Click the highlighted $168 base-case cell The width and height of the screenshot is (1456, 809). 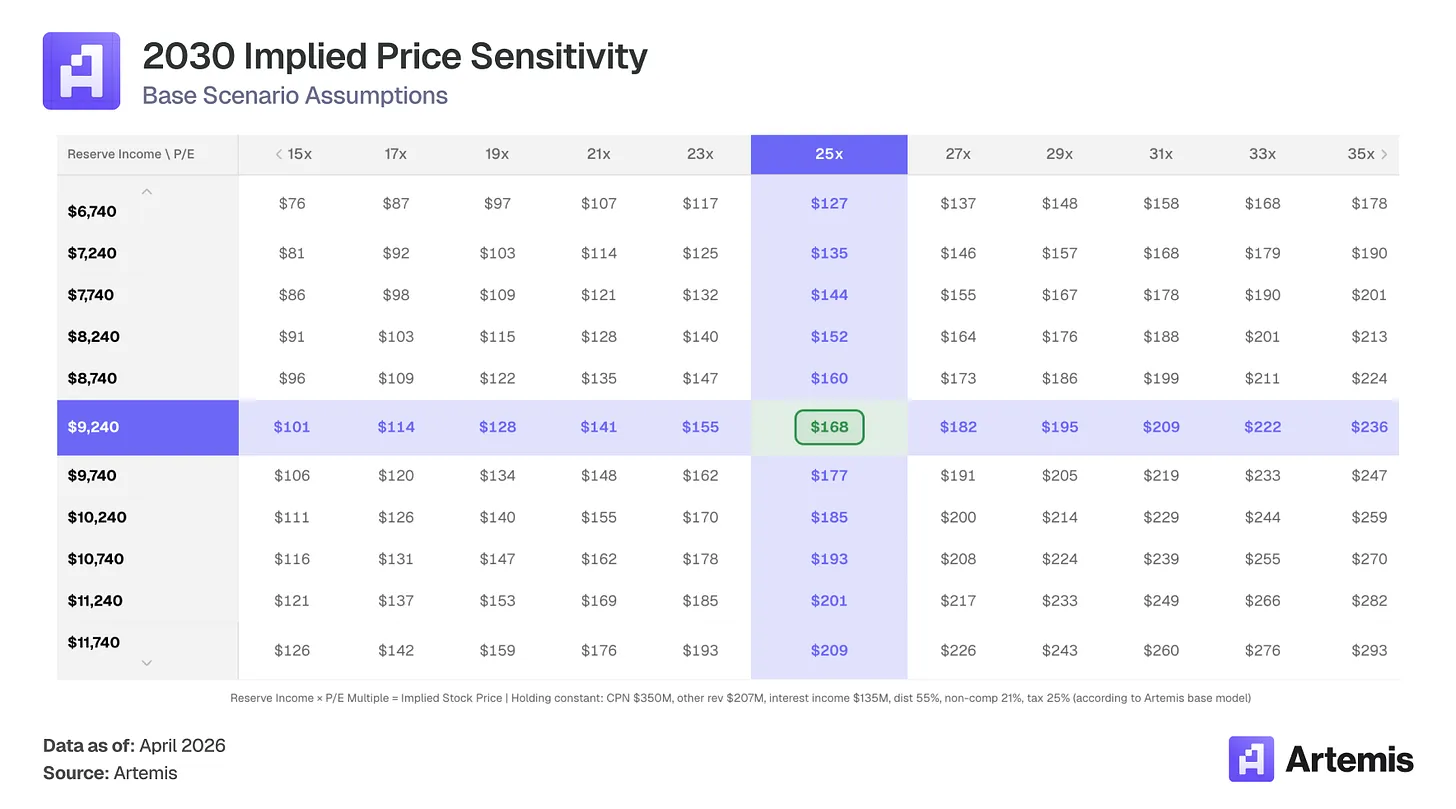pyautogui.click(x=829, y=427)
